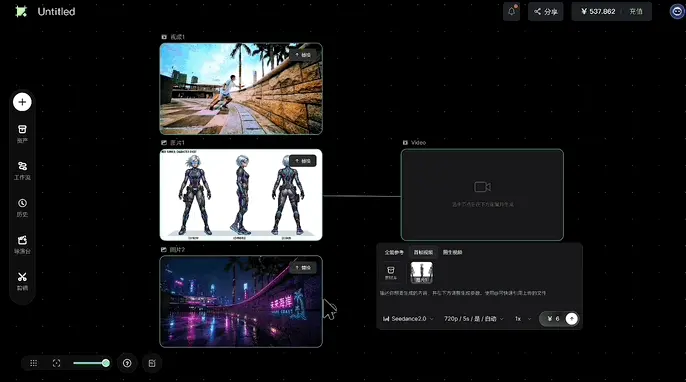
Task: Click the share button in top bar
Action: 546,11
